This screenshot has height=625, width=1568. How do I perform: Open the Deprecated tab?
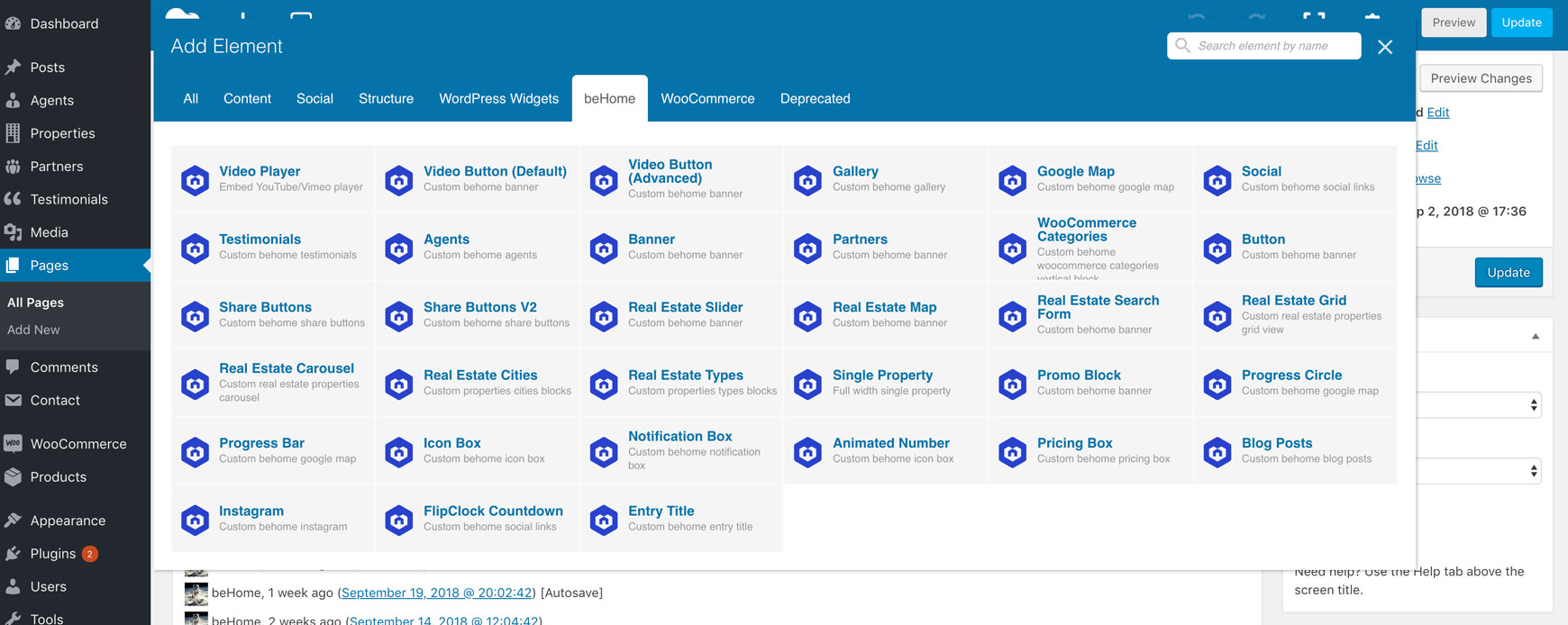[x=815, y=98]
